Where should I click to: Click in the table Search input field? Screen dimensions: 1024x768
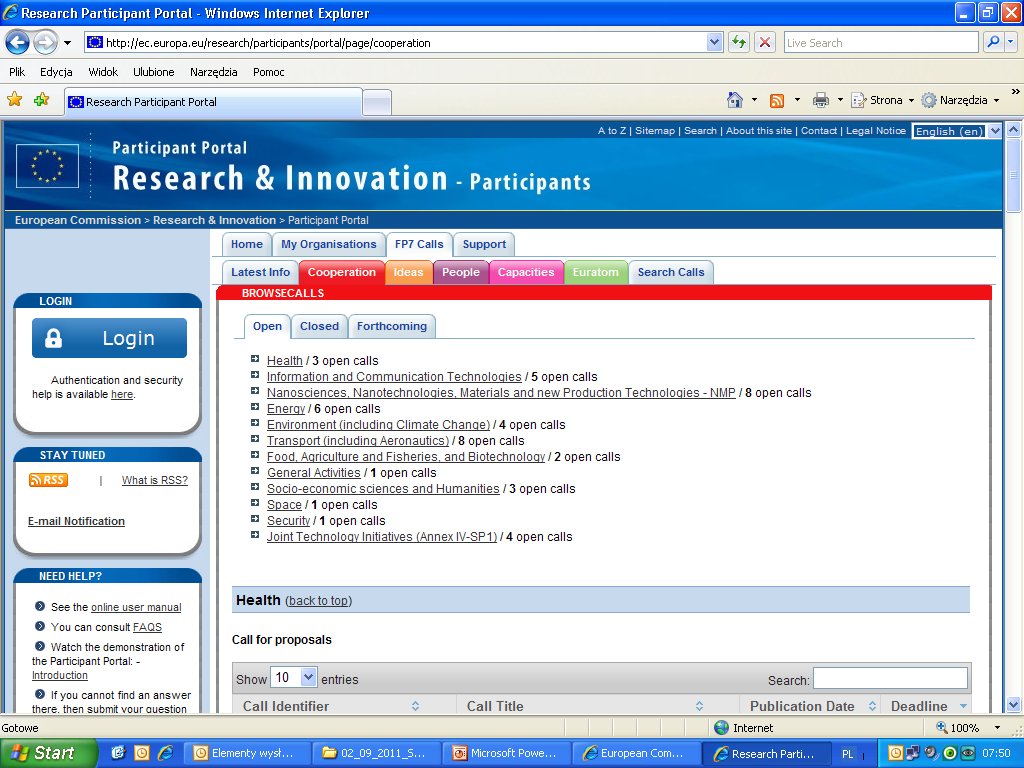click(x=890, y=678)
